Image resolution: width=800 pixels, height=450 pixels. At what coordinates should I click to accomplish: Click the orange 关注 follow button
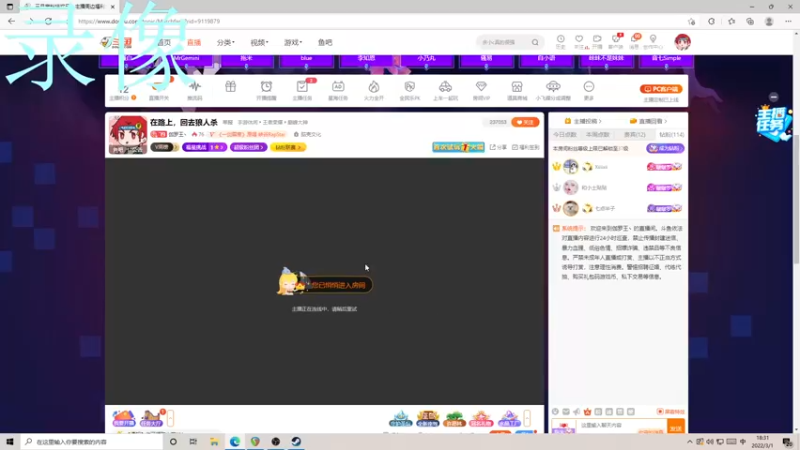point(525,122)
